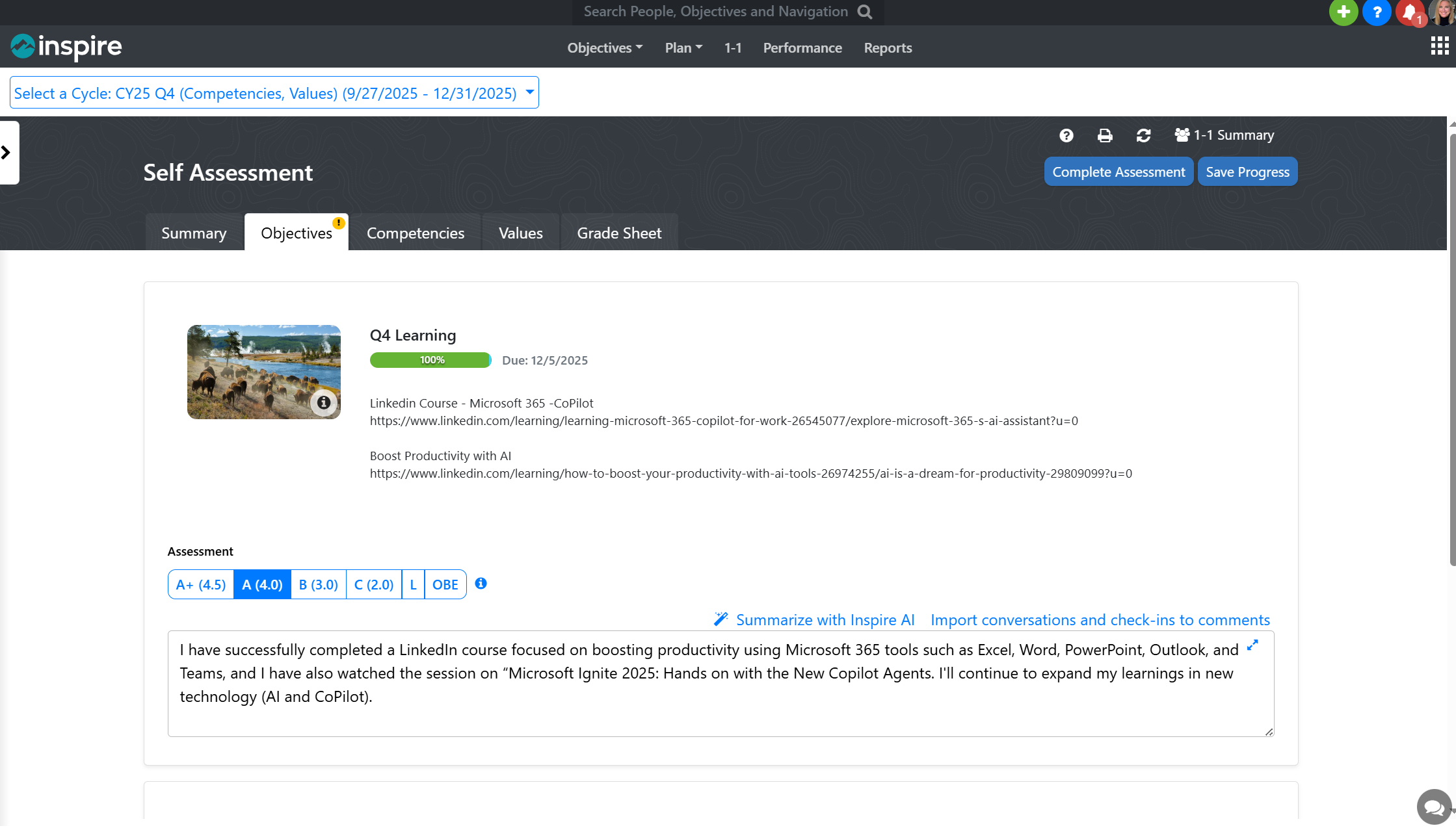Select the A+ (4.5) grade

coord(200,584)
